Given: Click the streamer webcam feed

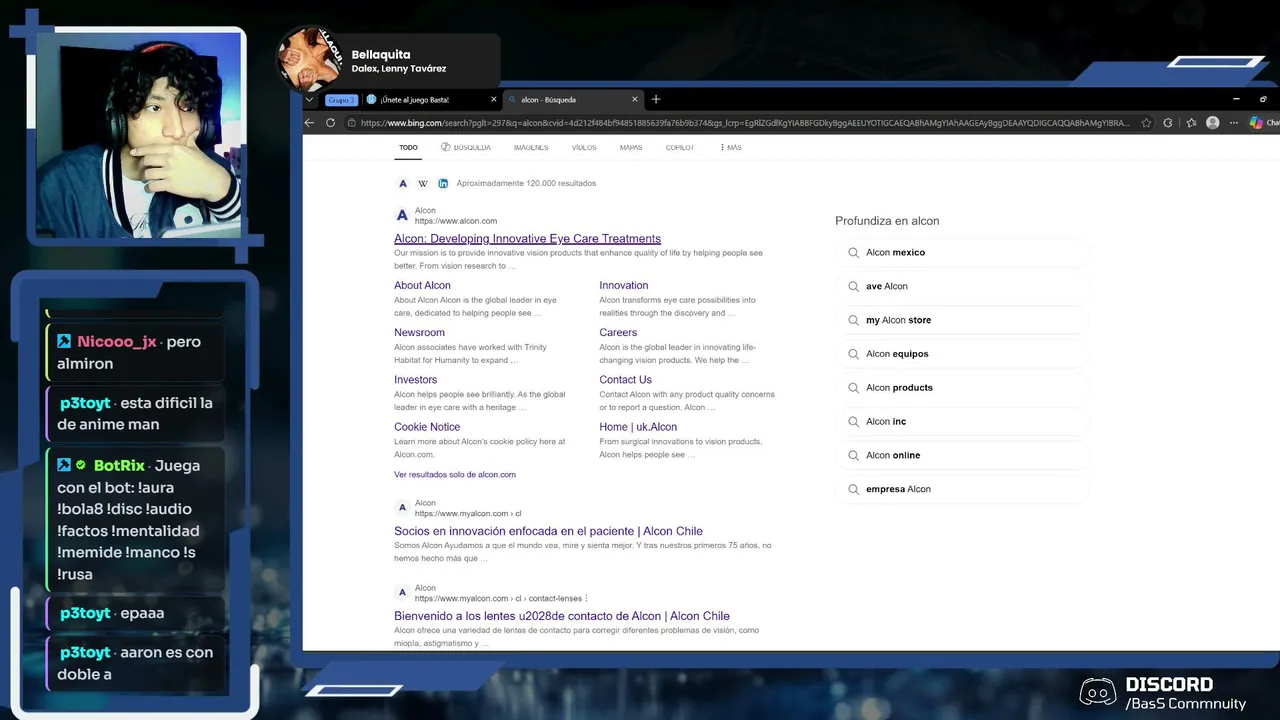Looking at the screenshot, I should pyautogui.click(x=138, y=135).
